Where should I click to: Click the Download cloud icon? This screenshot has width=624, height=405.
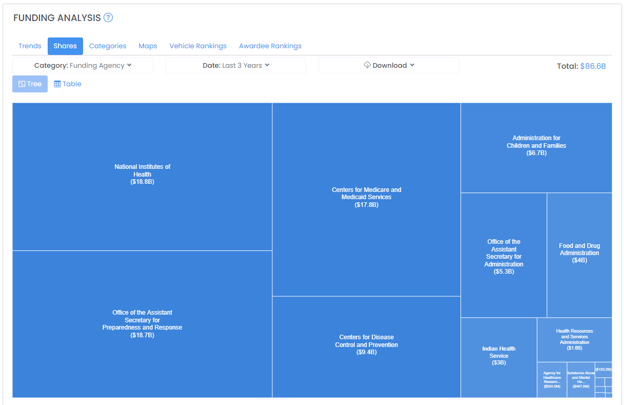(367, 65)
